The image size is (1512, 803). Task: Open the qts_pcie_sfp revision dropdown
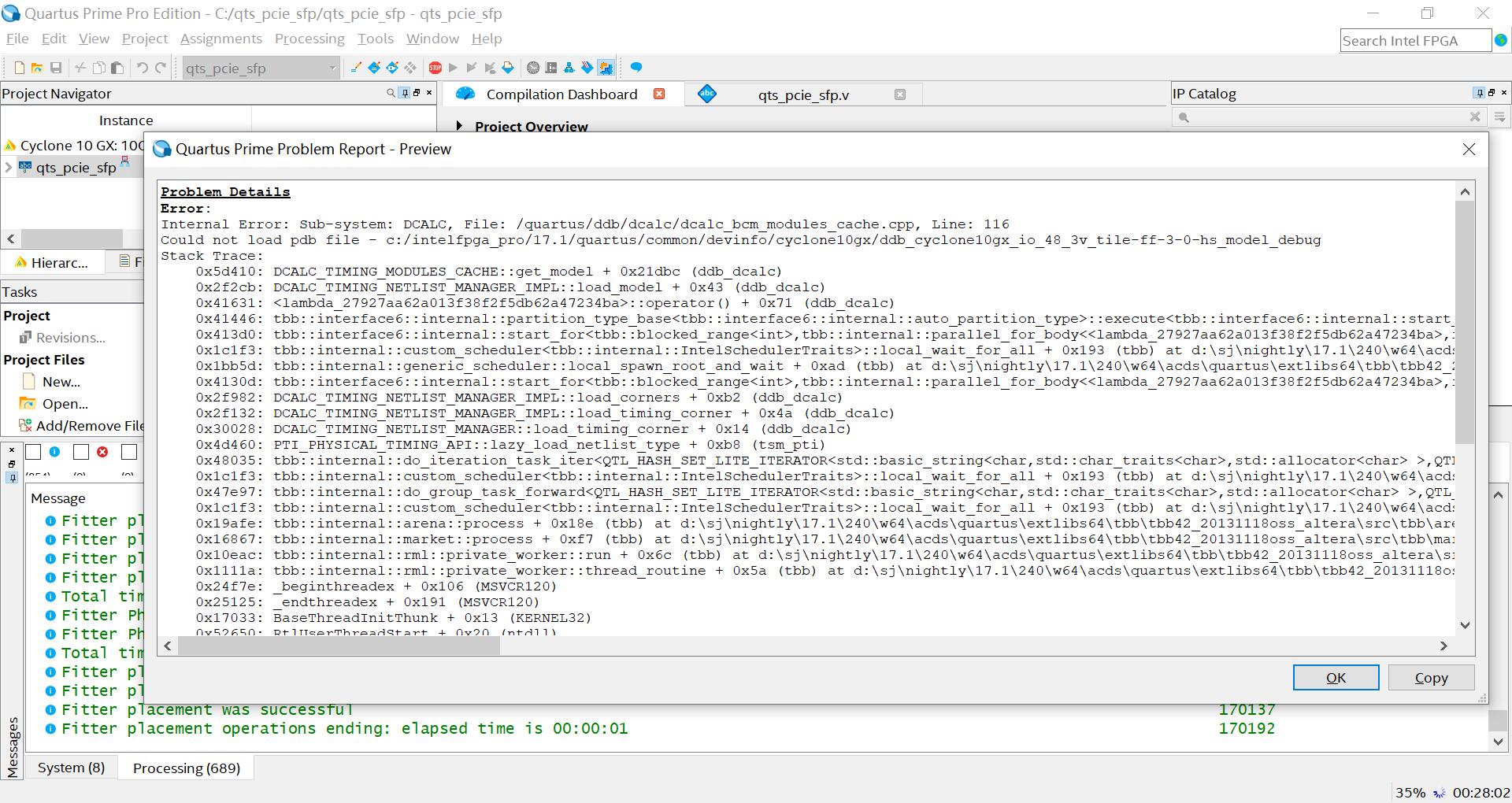point(332,68)
